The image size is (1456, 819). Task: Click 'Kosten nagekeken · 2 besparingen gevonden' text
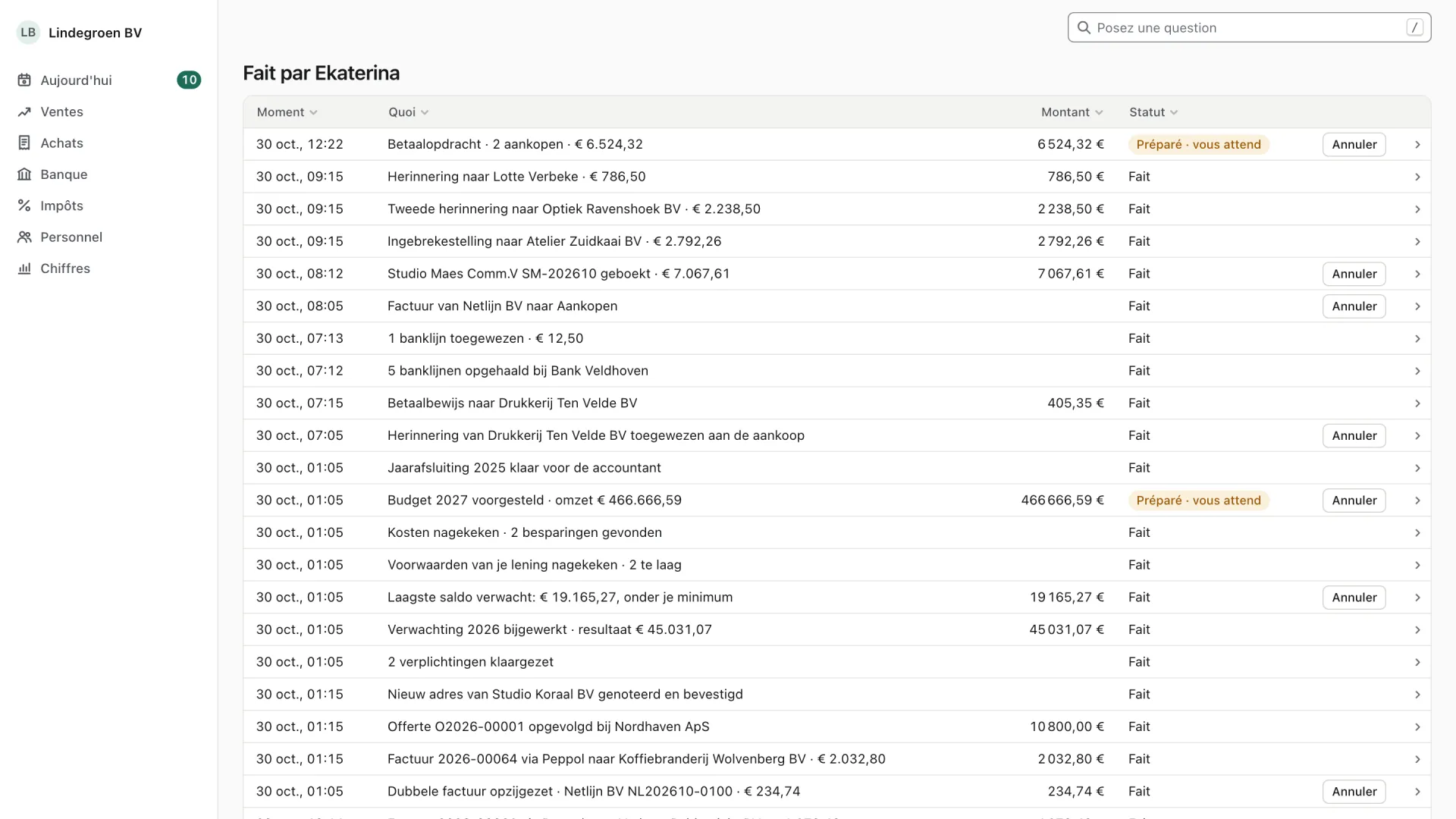coord(525,532)
